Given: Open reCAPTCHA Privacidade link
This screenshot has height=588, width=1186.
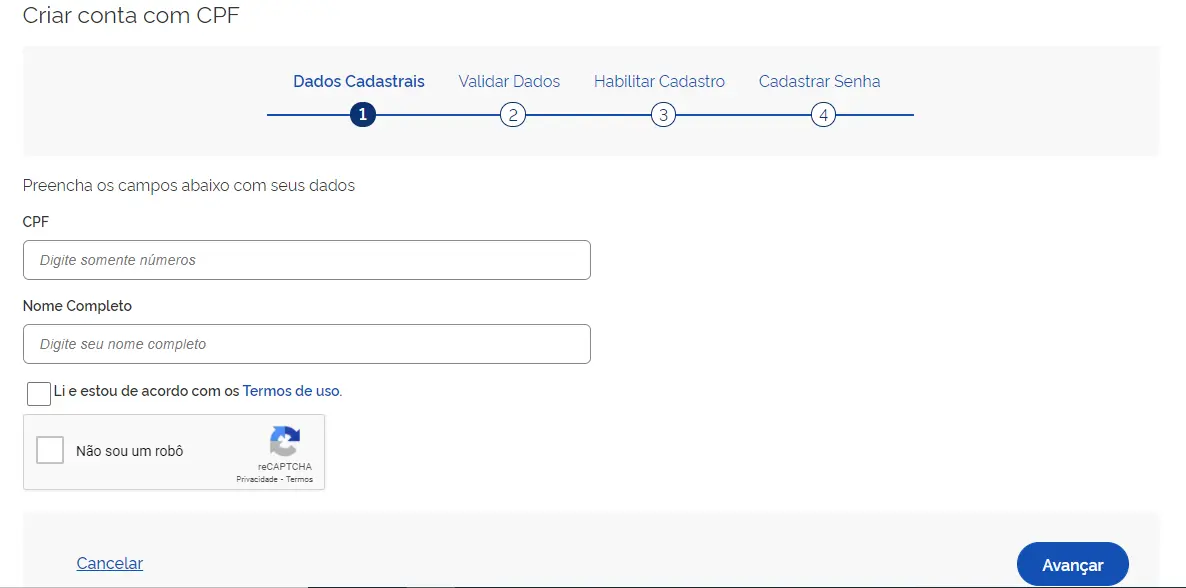Looking at the screenshot, I should click(x=256, y=480).
